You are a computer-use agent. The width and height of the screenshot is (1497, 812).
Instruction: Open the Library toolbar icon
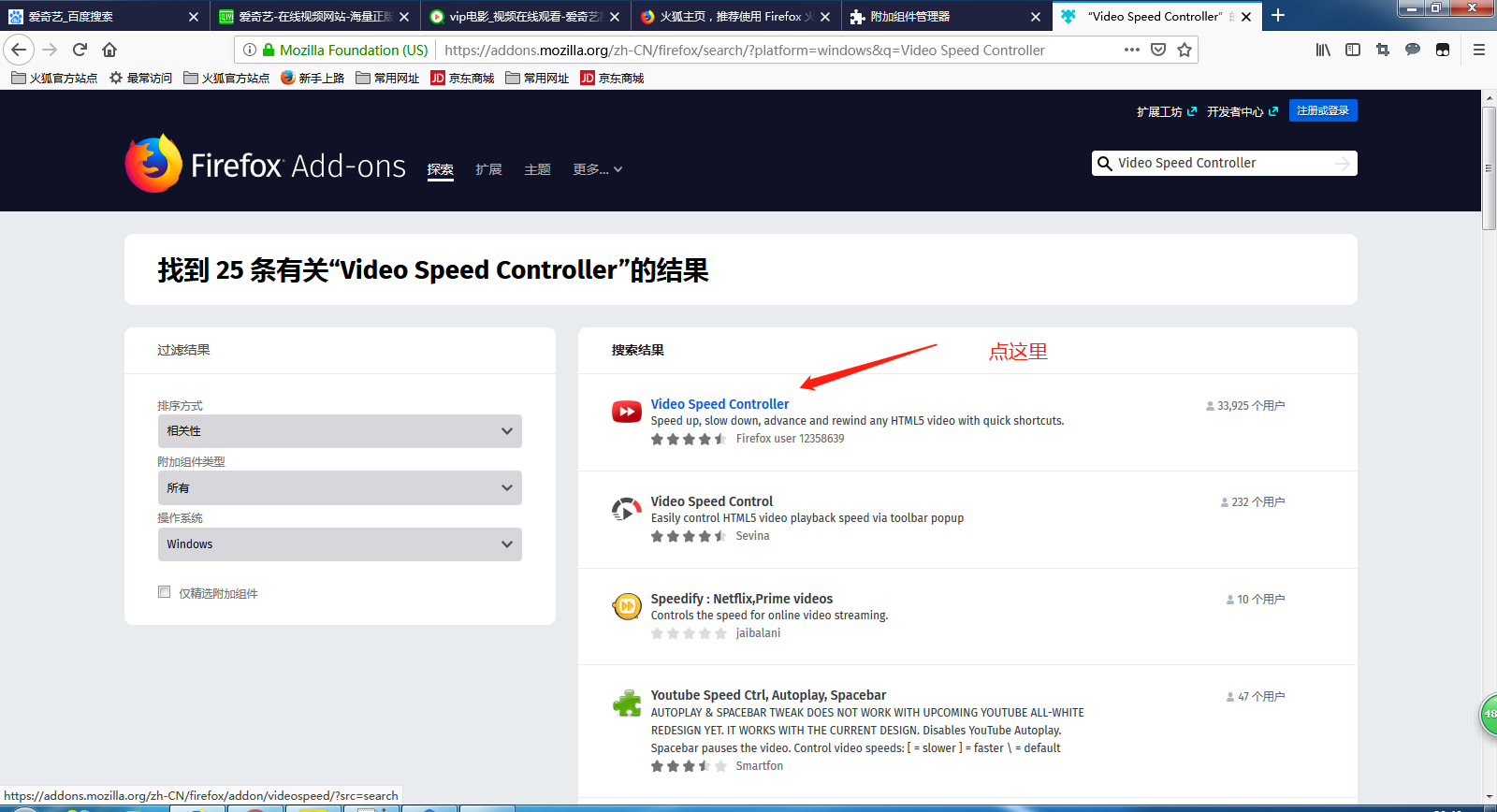tap(1323, 50)
